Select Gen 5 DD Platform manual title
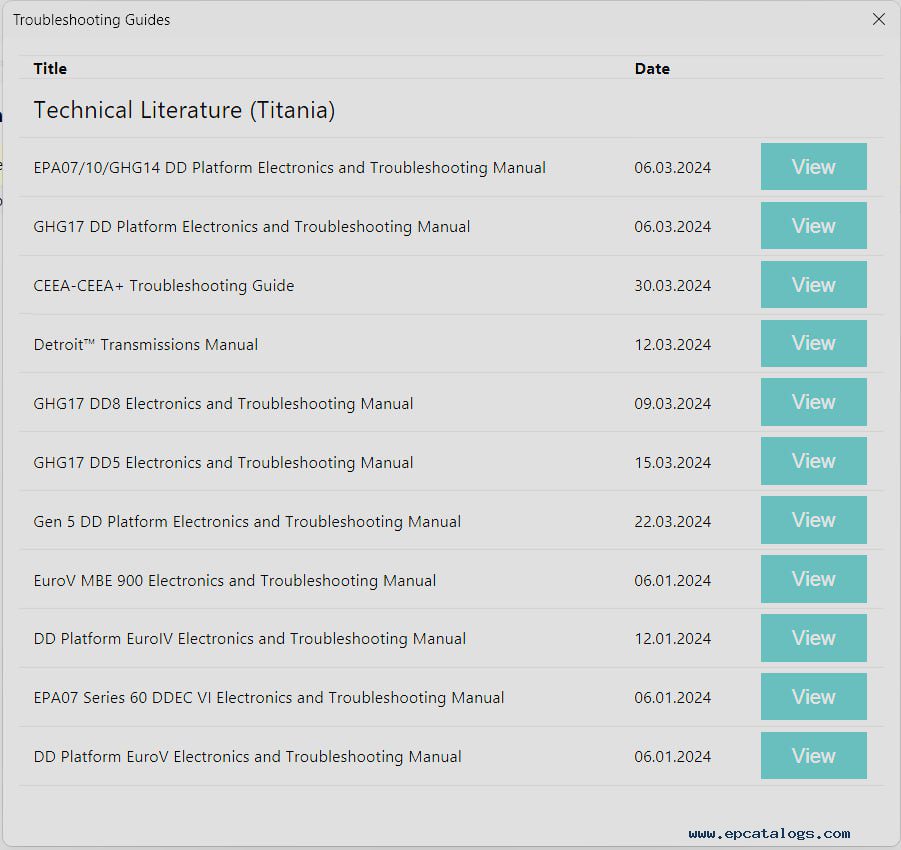The height and width of the screenshot is (850, 901). pyautogui.click(x=247, y=522)
